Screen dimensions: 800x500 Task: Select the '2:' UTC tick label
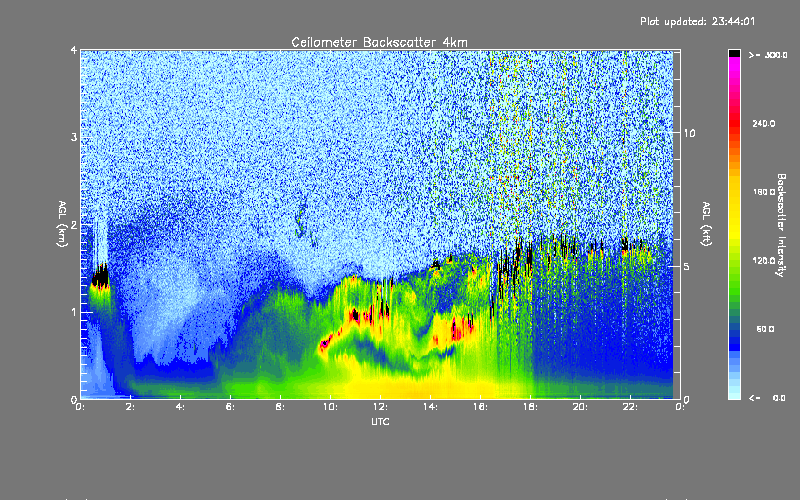coord(131,407)
